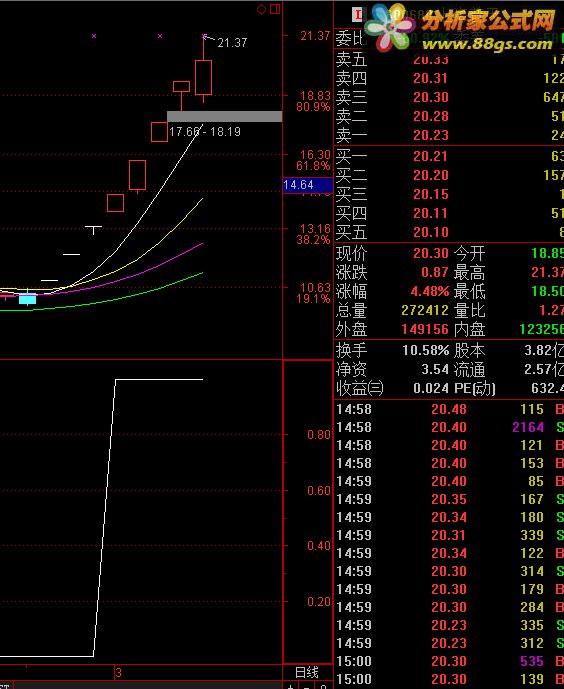Click the 0.20 indicator scale label

click(318, 602)
